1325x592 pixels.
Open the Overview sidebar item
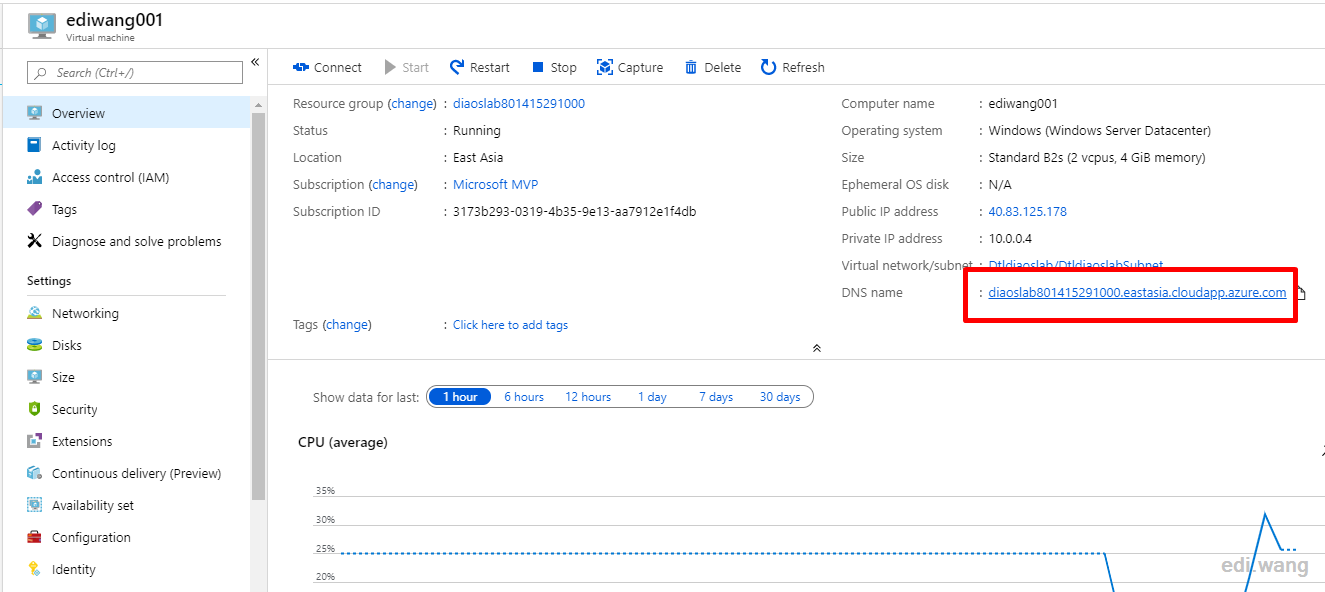125,113
